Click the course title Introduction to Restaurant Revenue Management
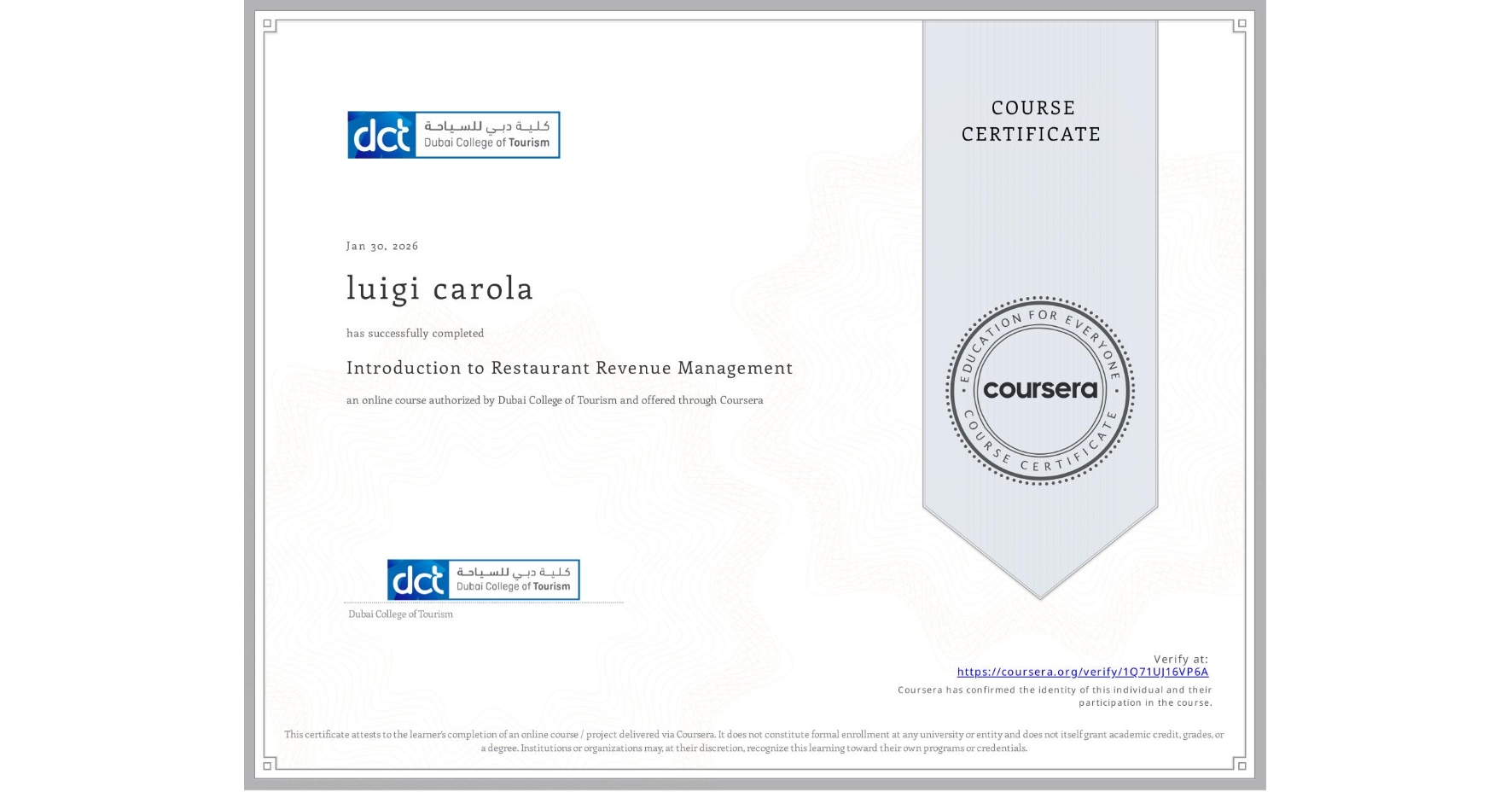 coord(568,368)
